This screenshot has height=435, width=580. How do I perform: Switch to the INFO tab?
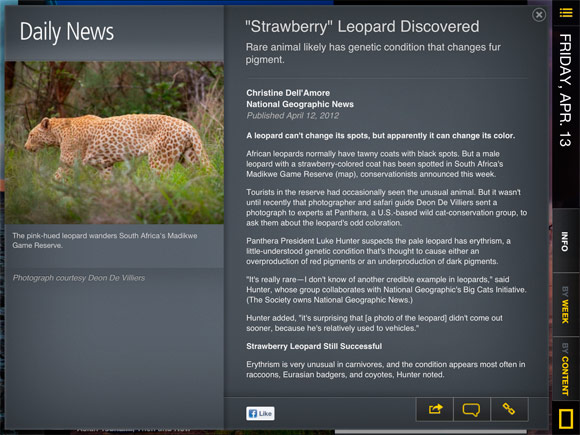[565, 241]
